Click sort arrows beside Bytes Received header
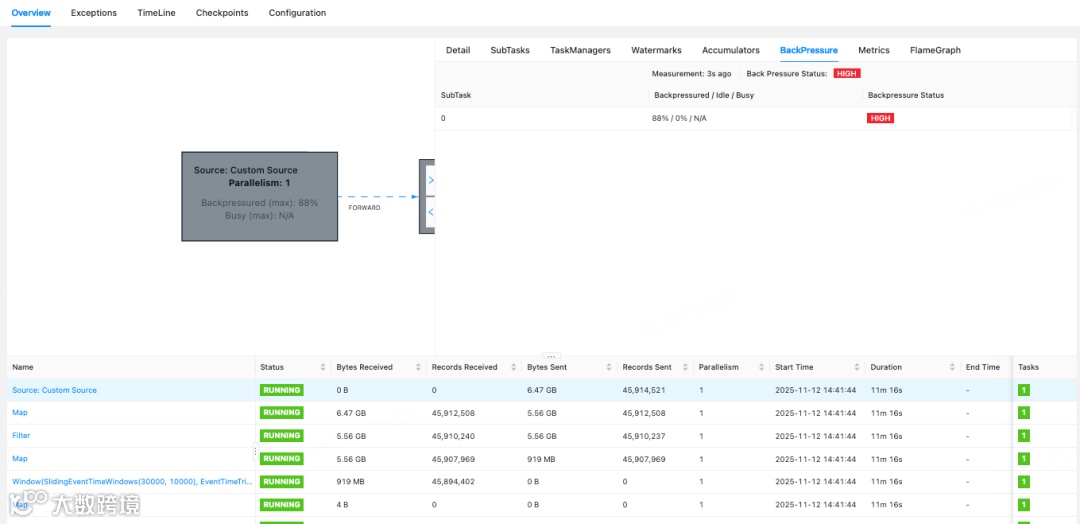Screen dimensions: 1080x524 click(418, 368)
